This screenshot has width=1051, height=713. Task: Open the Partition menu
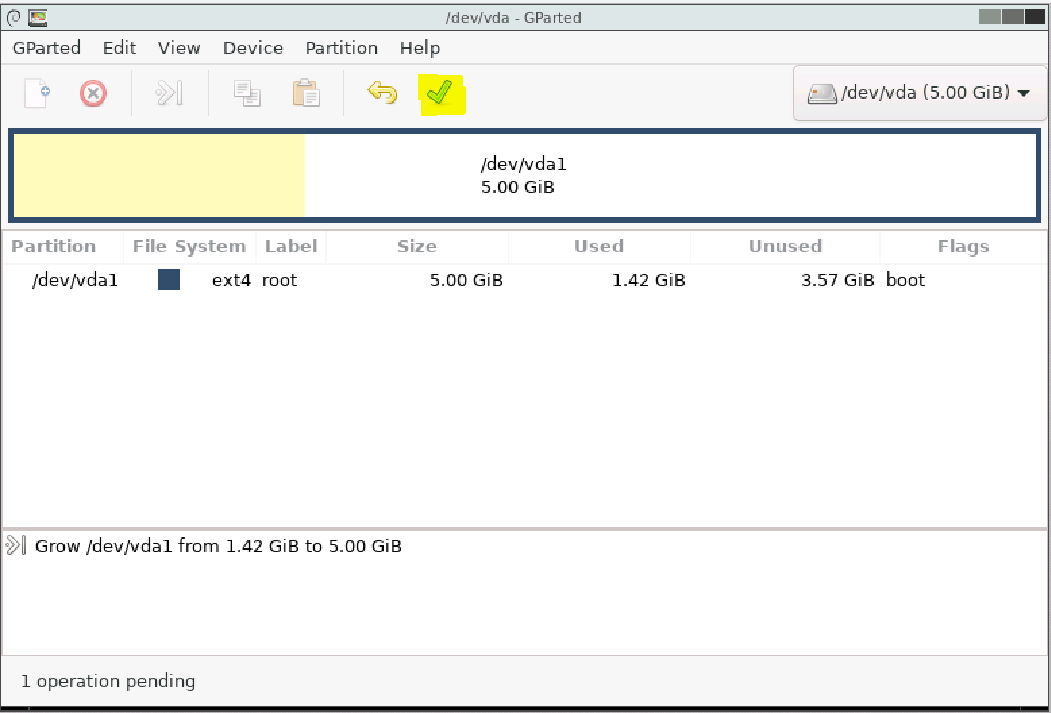coord(342,48)
